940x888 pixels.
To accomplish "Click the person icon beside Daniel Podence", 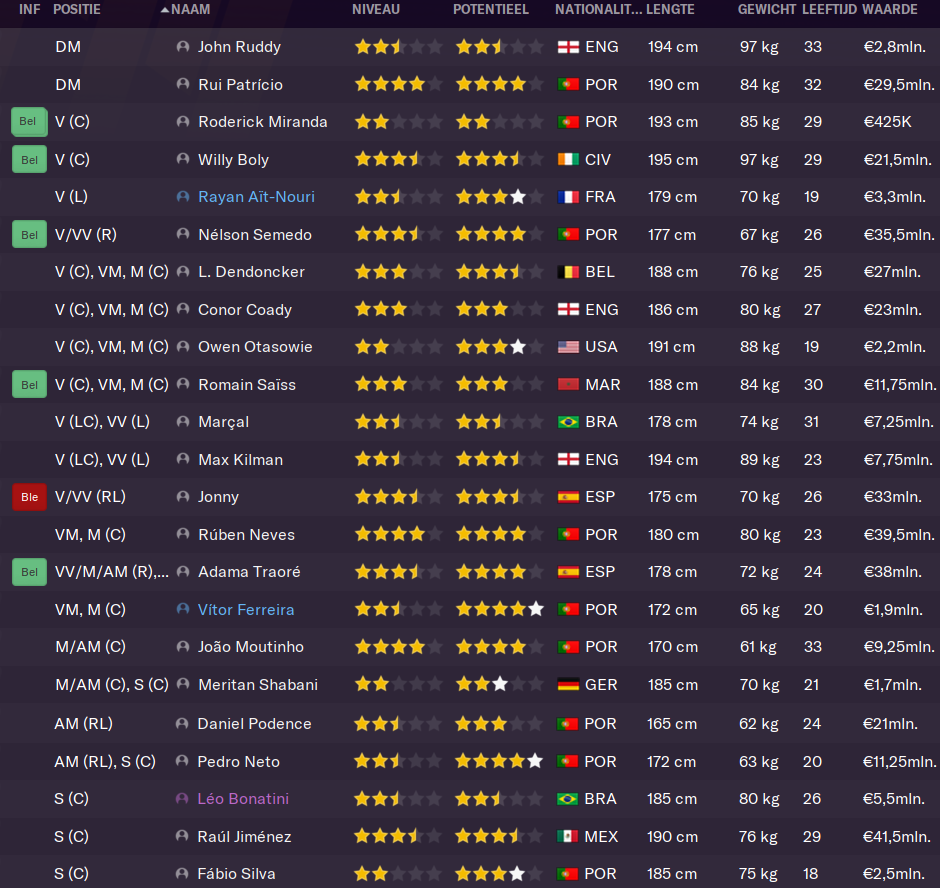I will (x=182, y=724).
